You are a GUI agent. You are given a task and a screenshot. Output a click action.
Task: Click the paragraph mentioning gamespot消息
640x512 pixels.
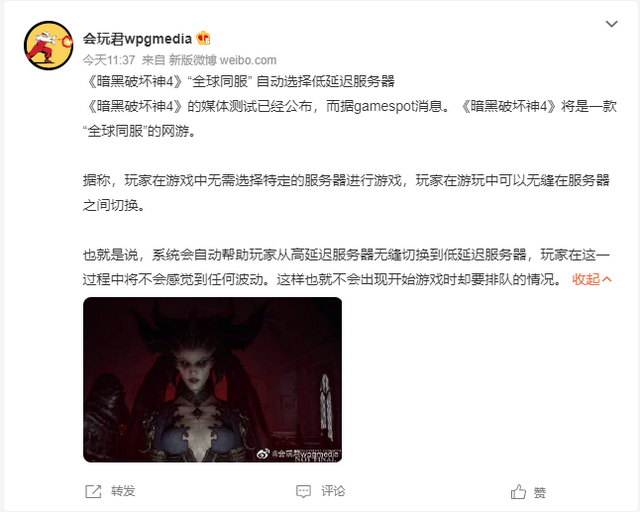pos(350,118)
